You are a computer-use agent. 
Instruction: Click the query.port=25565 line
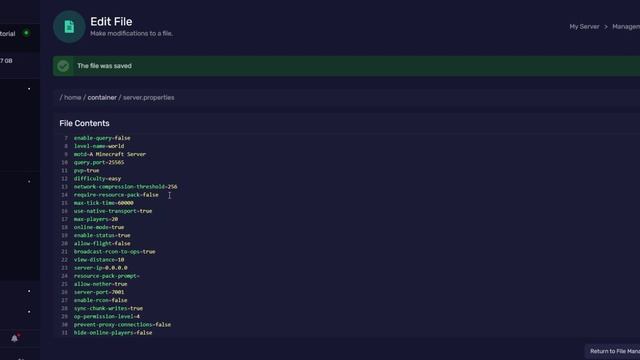[x=99, y=162]
